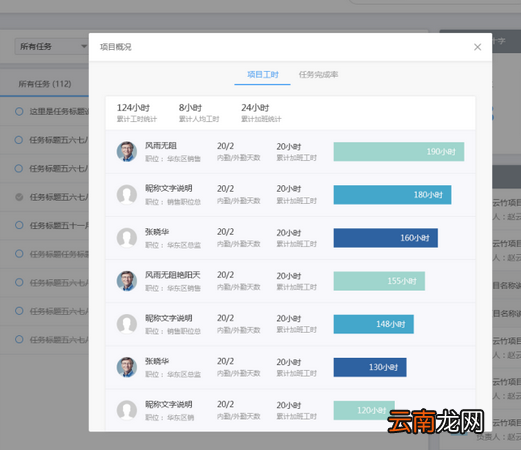Click the 8小时 累计人均工时 figure

(x=199, y=113)
